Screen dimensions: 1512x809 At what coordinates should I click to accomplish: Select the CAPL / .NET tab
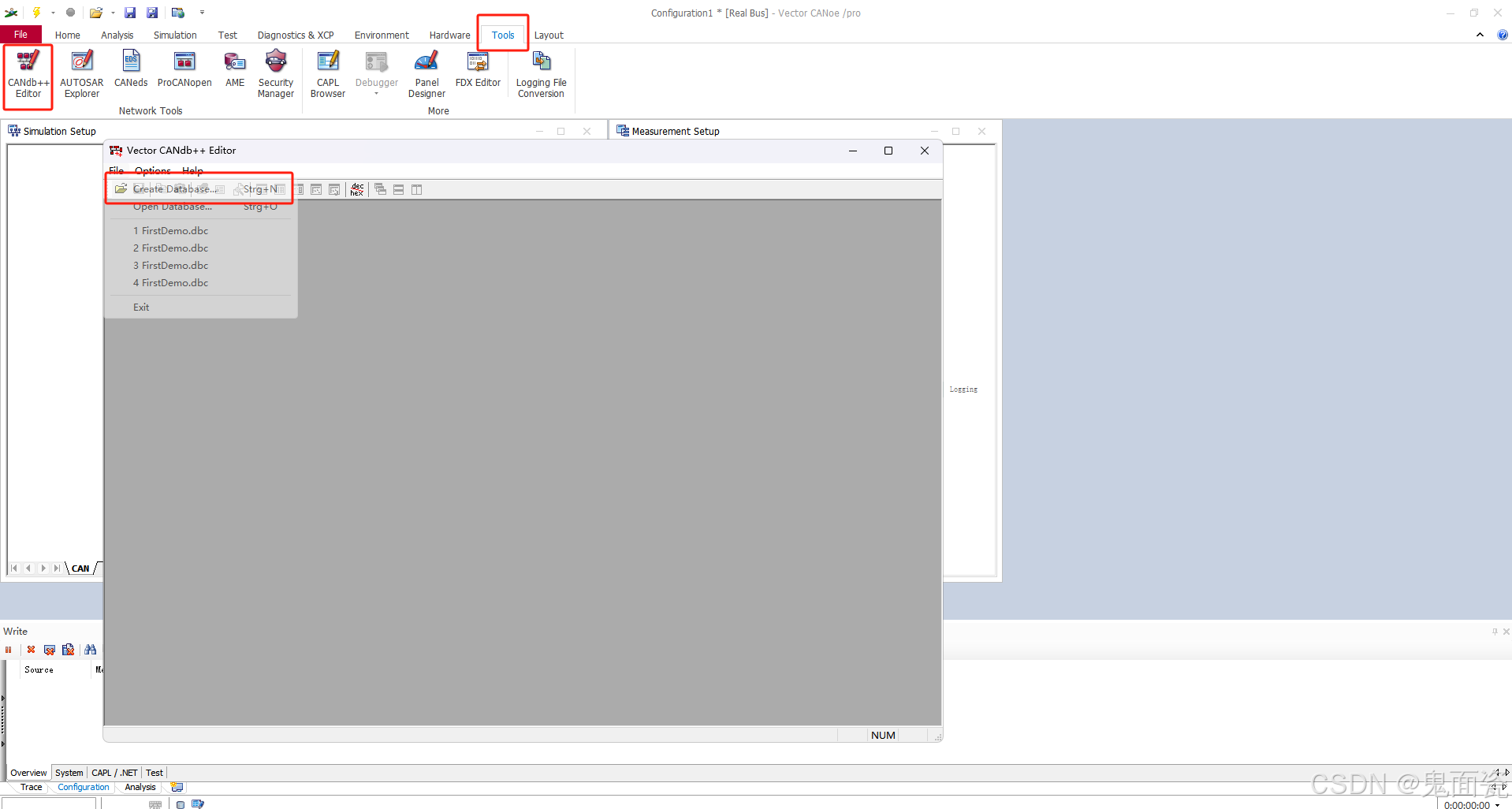(x=114, y=773)
